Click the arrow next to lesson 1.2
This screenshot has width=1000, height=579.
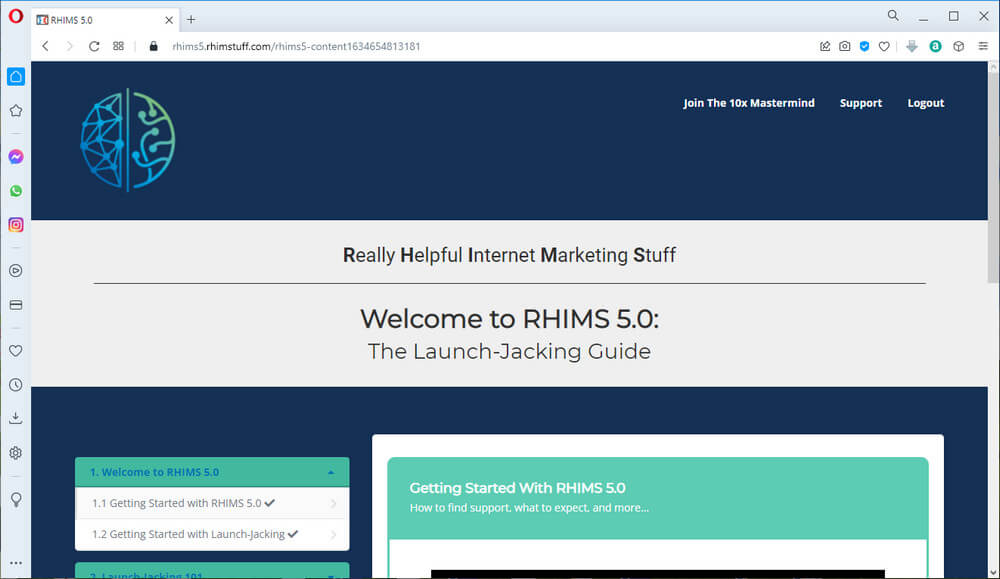(x=334, y=534)
